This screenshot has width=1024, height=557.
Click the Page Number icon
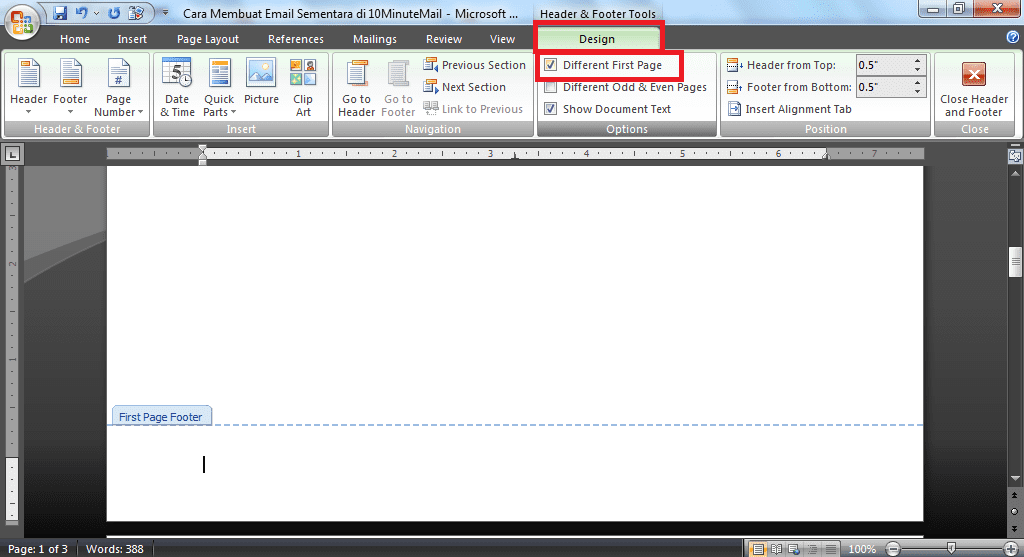118,74
